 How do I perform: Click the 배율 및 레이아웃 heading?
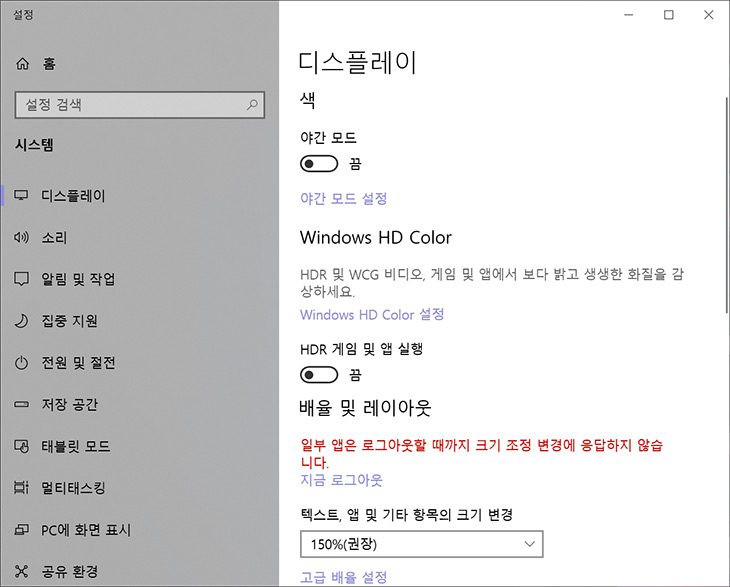(x=365, y=408)
